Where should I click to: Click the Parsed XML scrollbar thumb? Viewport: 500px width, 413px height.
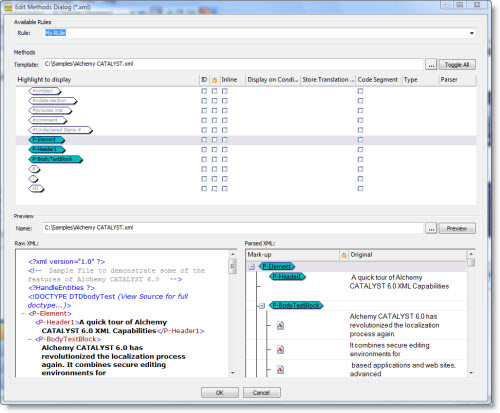tap(471, 263)
